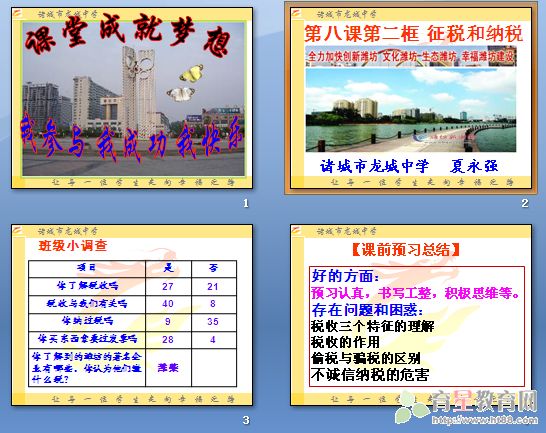Click 存在问题和困惑 text on slide 4
Screen dimensions: 546x433
(367, 310)
